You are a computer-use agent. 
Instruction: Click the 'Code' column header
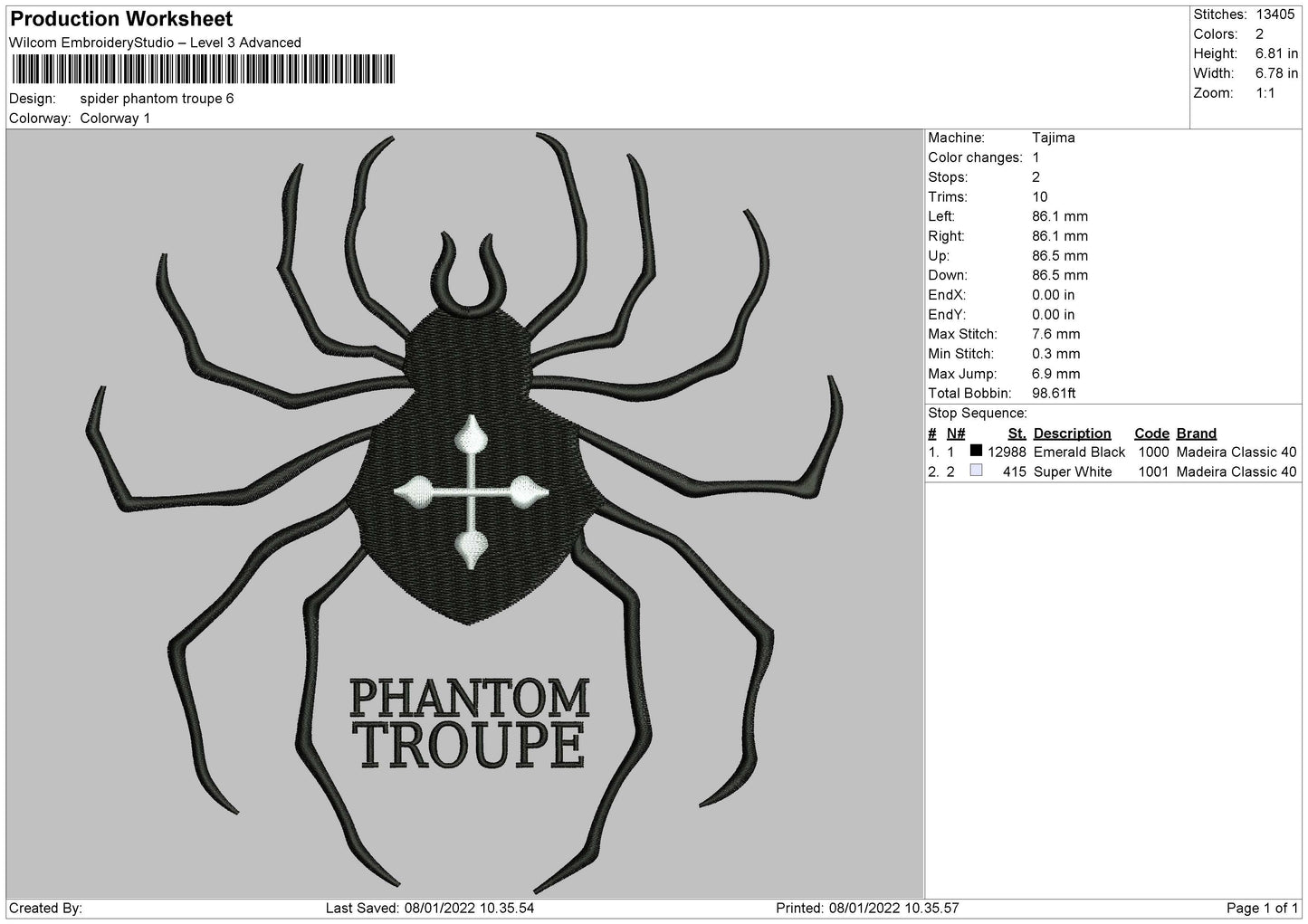(x=1151, y=433)
